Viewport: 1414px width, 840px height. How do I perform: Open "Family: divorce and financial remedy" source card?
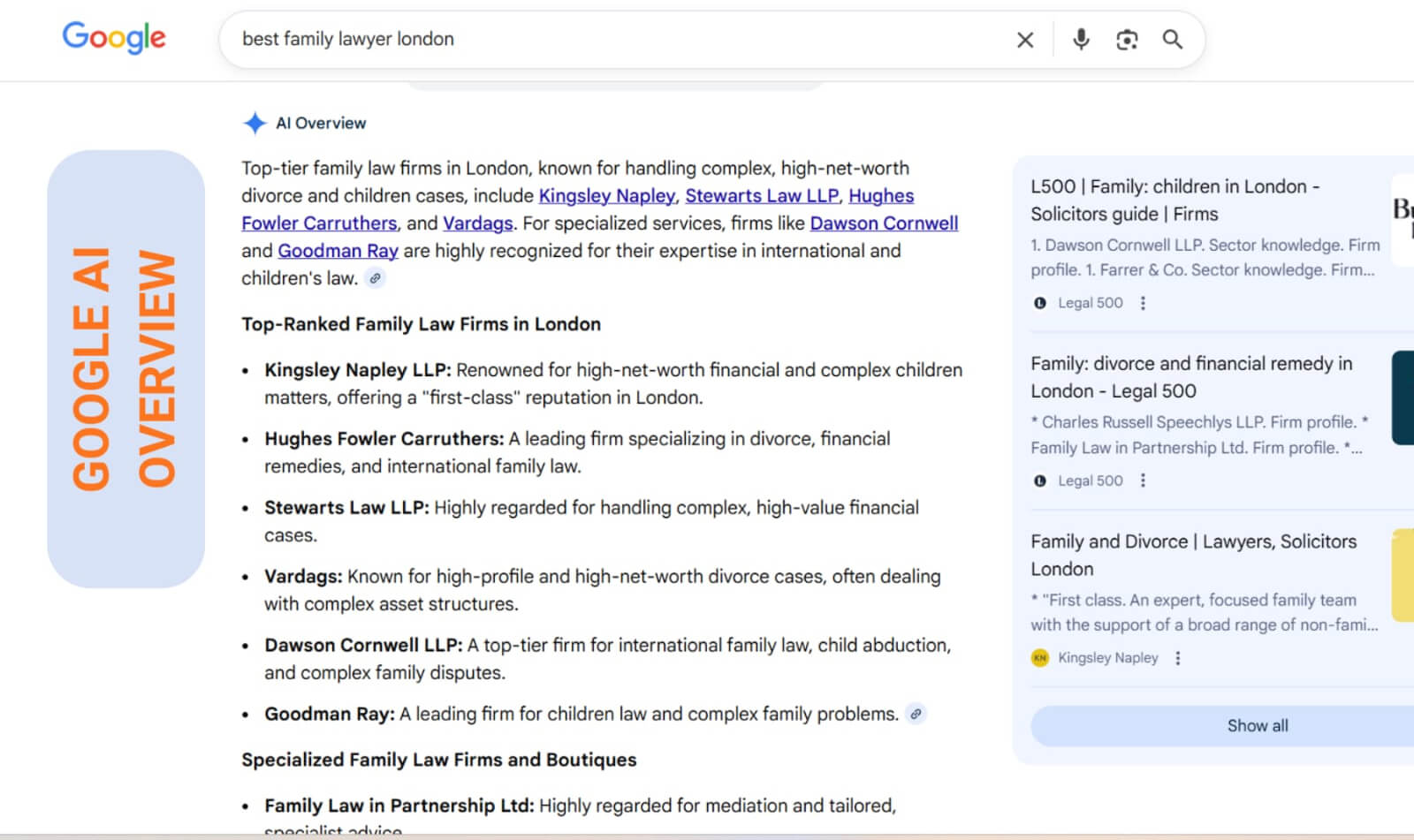(1190, 377)
